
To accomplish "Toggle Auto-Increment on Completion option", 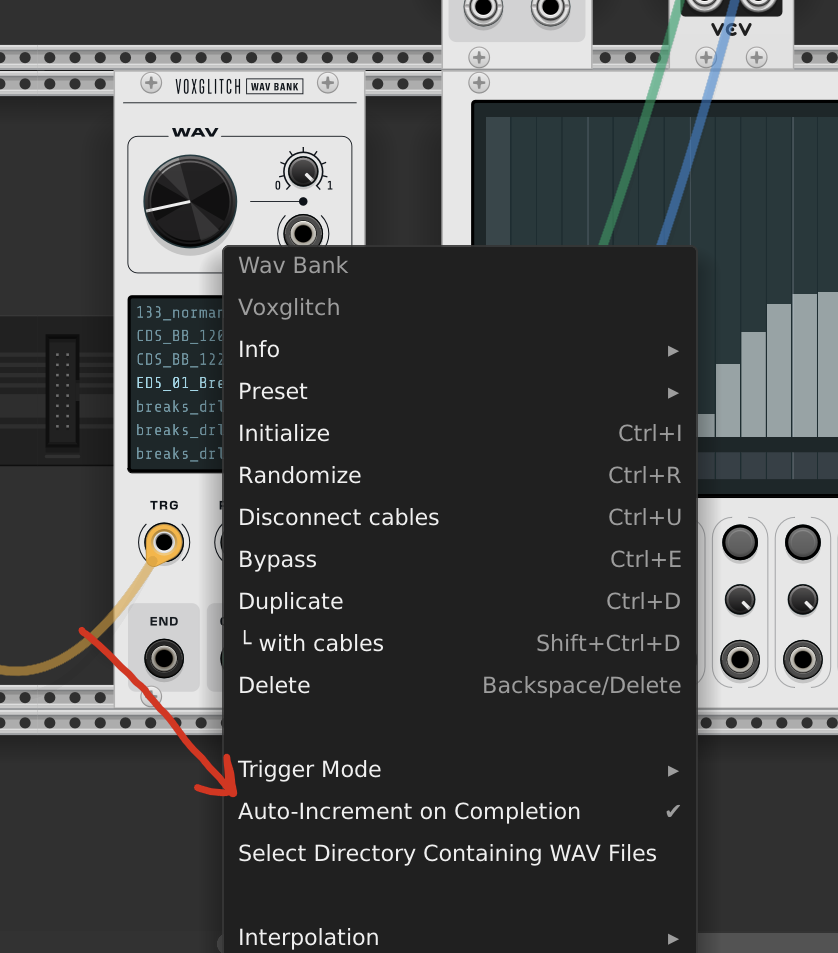I will (409, 811).
